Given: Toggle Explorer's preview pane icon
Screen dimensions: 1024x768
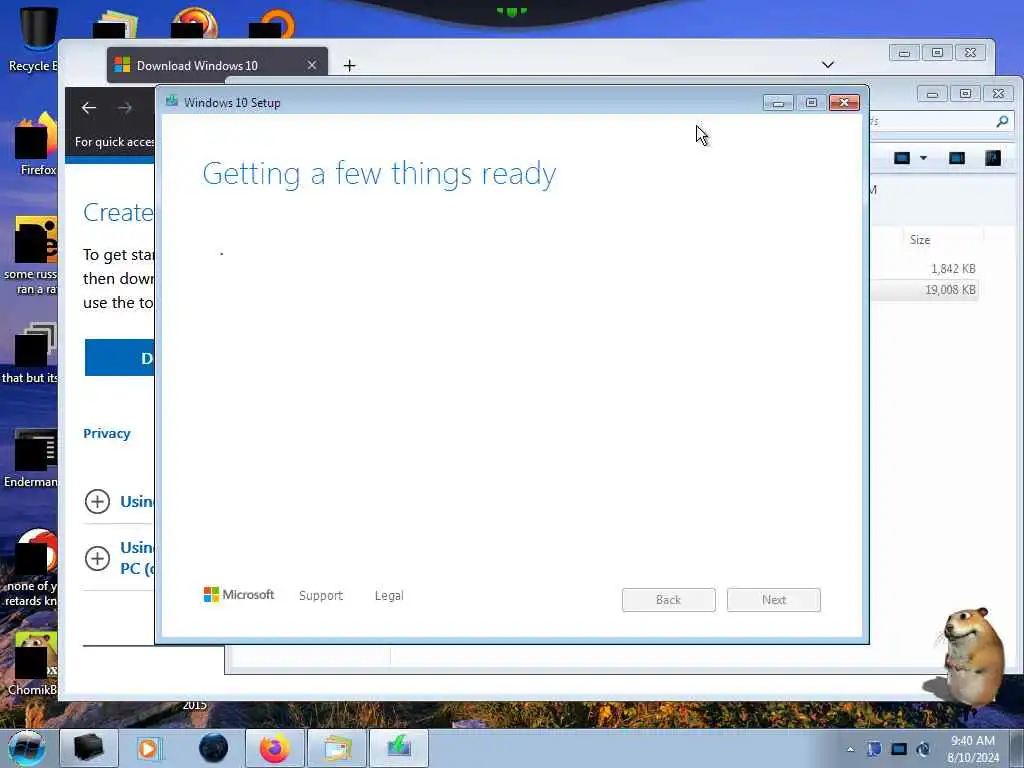Looking at the screenshot, I should 957,158.
